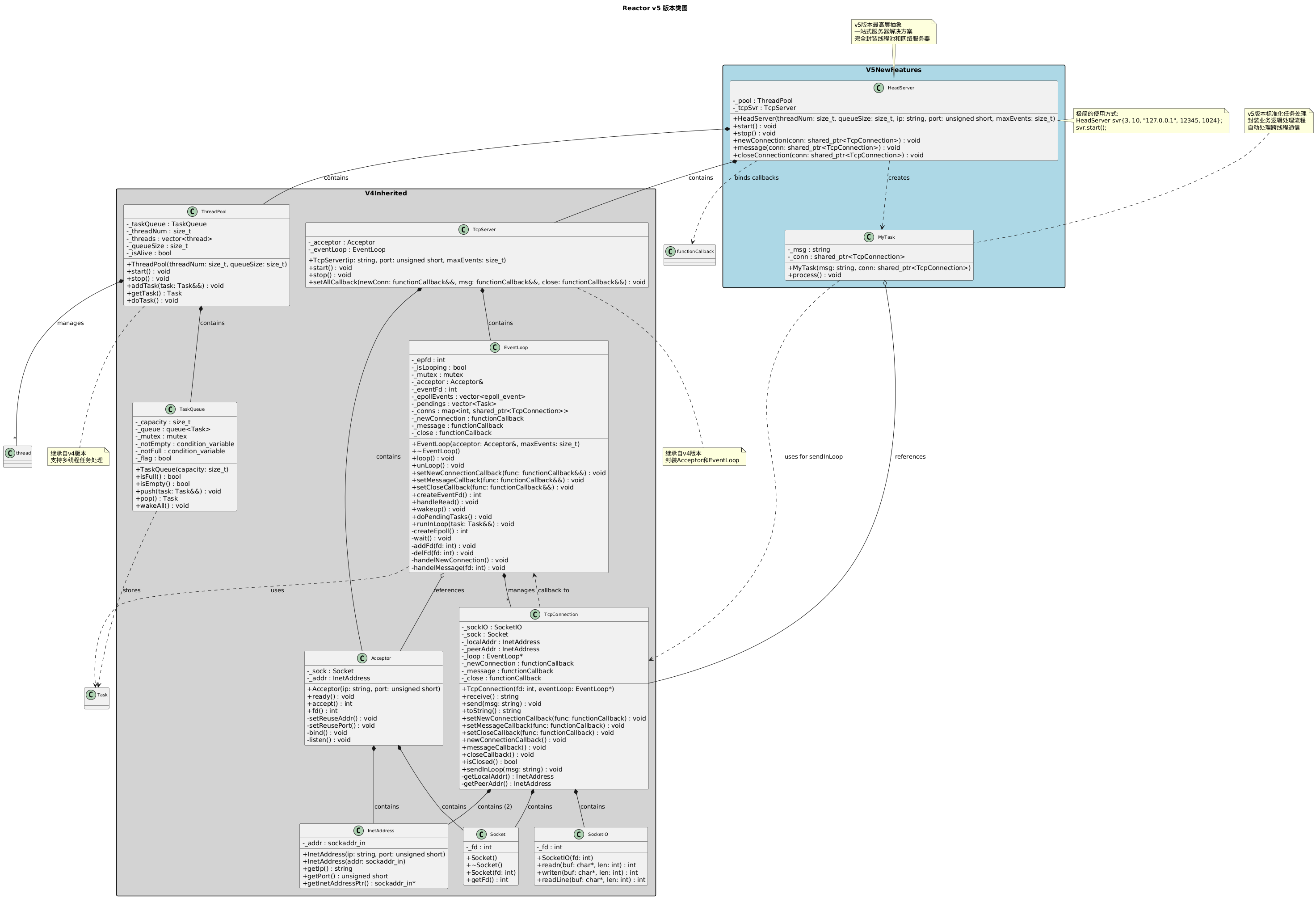Click the 'manages' label near thread class
Viewport: 1316px width, 898px height.
pos(70,323)
